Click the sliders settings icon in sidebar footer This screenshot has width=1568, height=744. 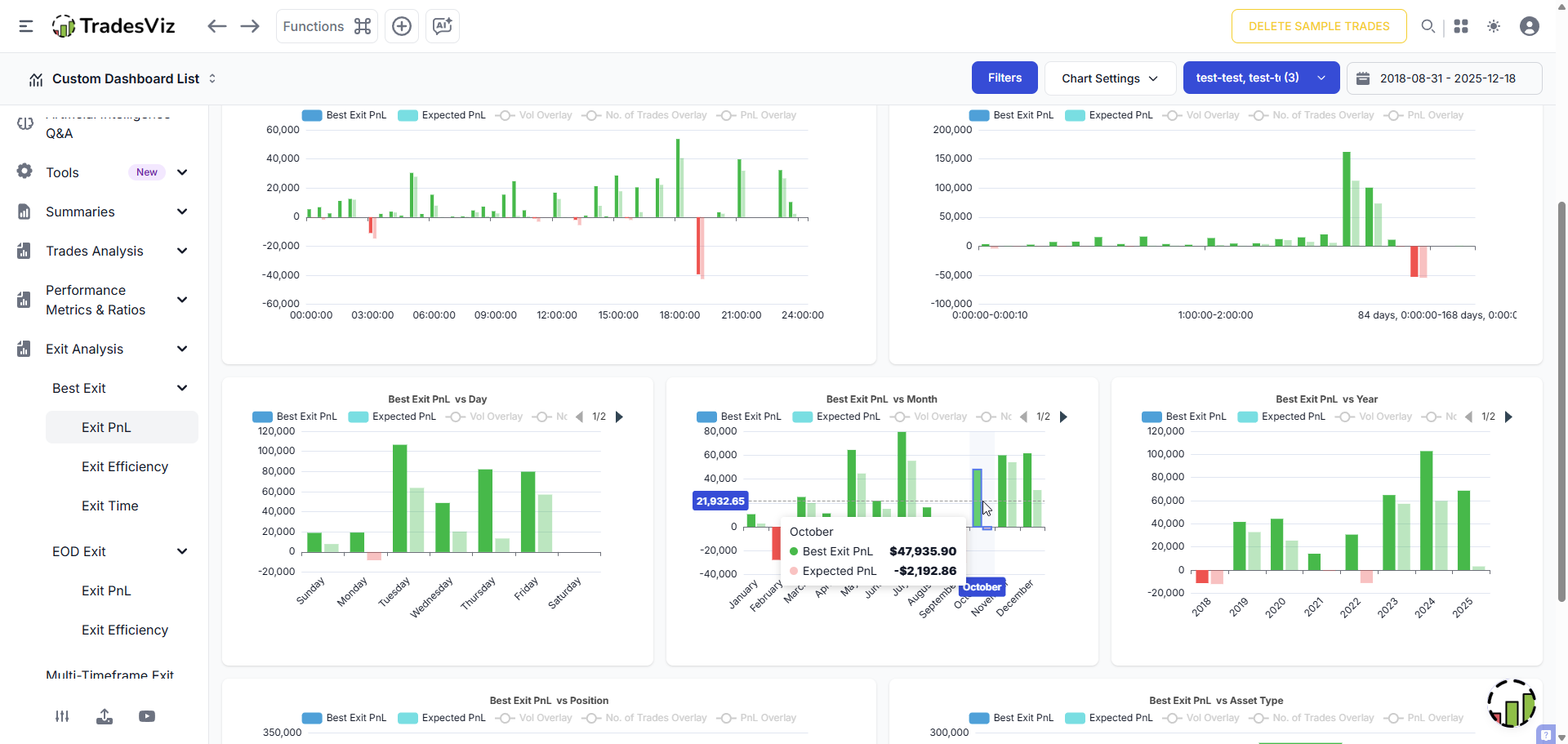62,716
